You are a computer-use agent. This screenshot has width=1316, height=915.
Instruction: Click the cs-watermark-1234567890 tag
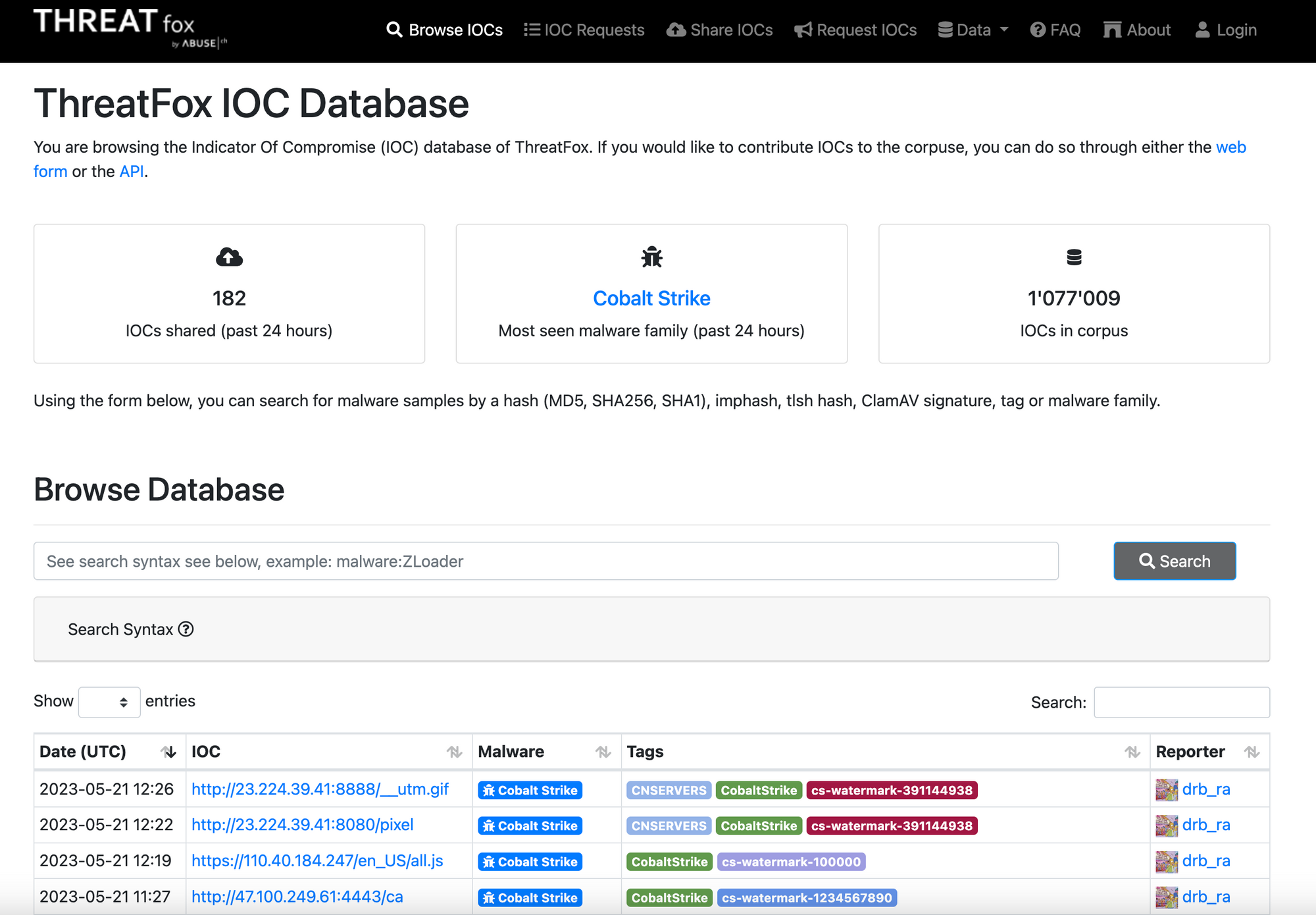pyautogui.click(x=807, y=897)
